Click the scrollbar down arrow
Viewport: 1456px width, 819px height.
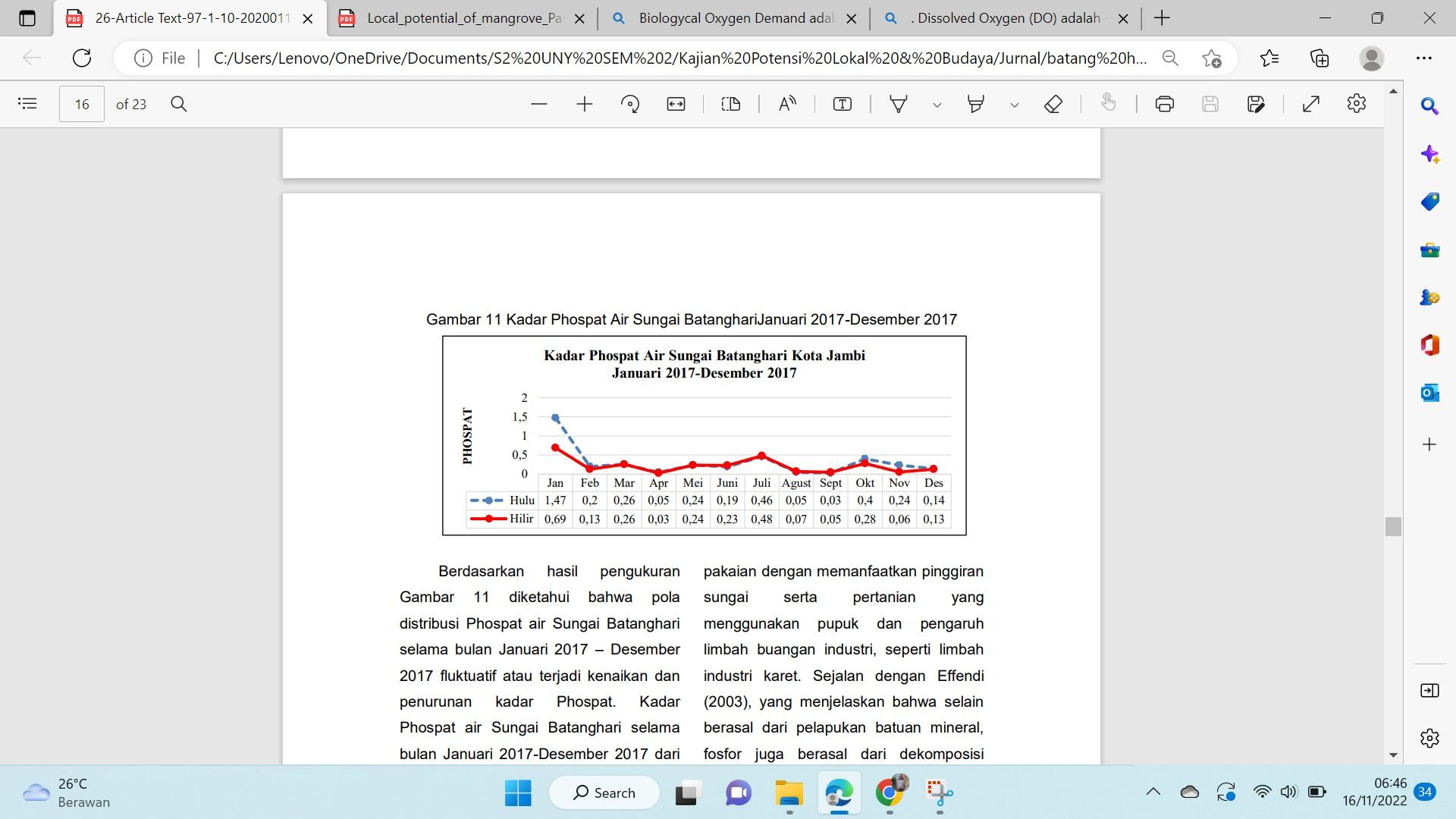coord(1393,755)
